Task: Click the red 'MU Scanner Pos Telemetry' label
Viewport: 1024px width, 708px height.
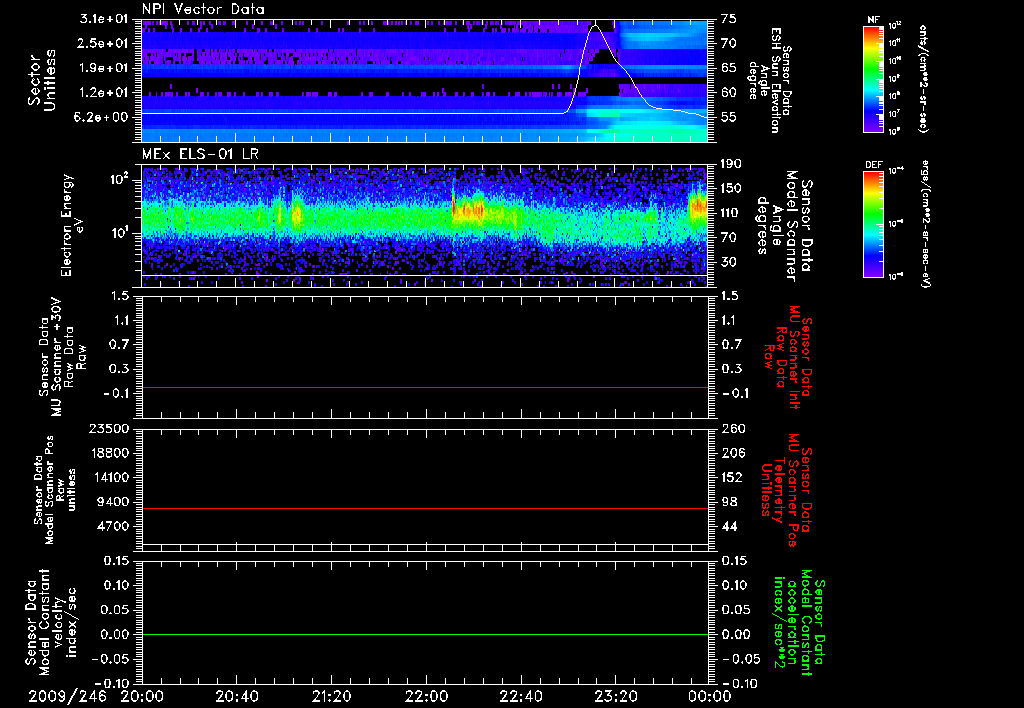Action: click(787, 490)
